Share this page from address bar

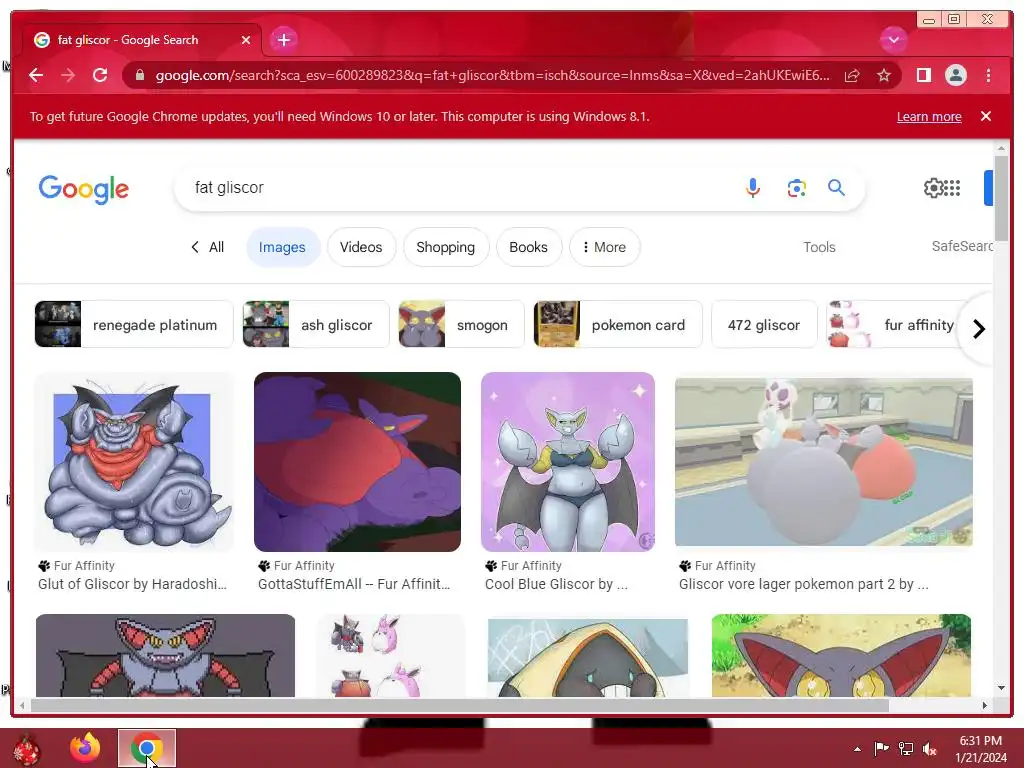[x=852, y=76]
